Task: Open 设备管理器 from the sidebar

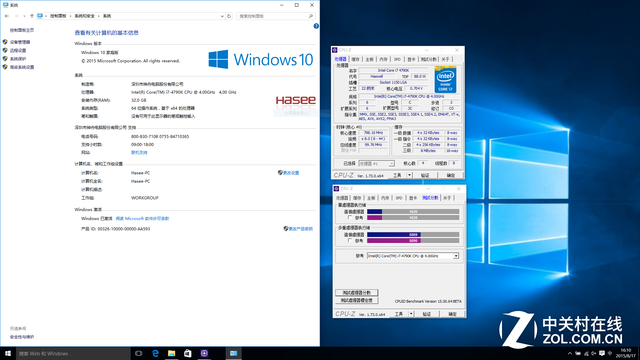Action: [x=20, y=42]
